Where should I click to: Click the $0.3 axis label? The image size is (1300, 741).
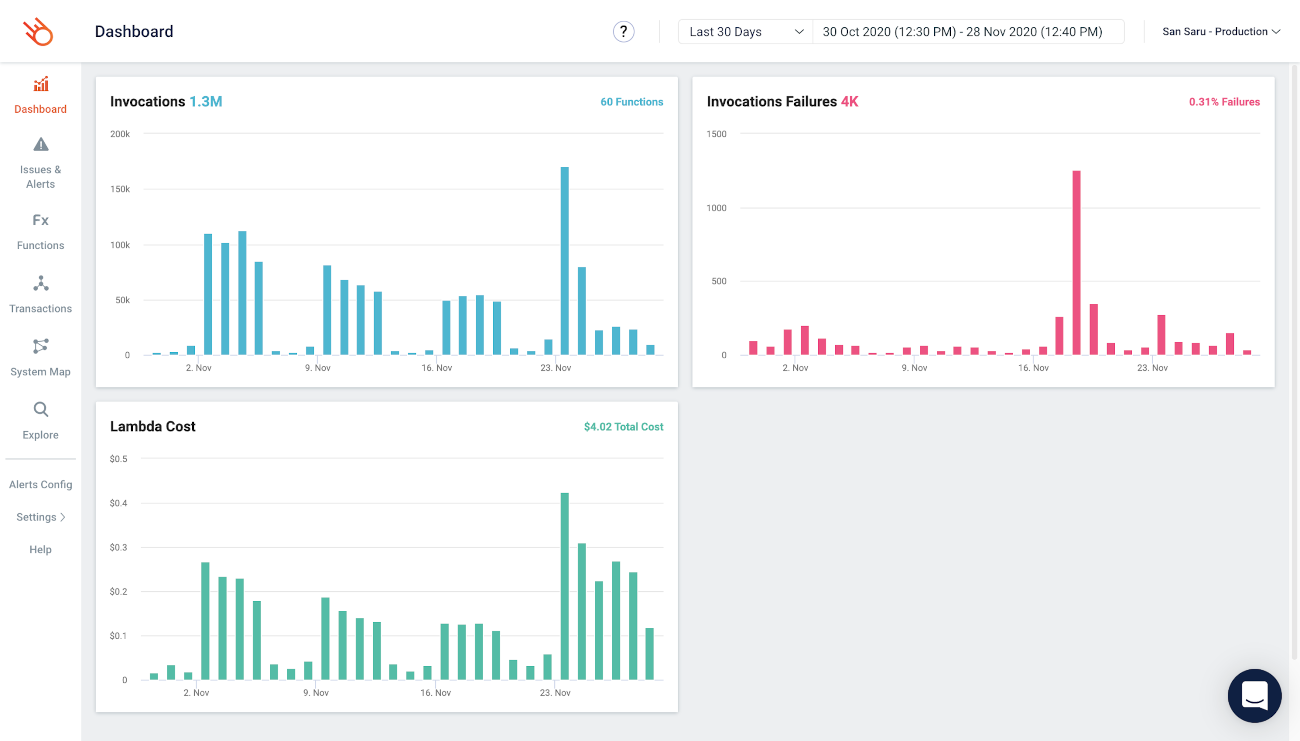(x=119, y=547)
